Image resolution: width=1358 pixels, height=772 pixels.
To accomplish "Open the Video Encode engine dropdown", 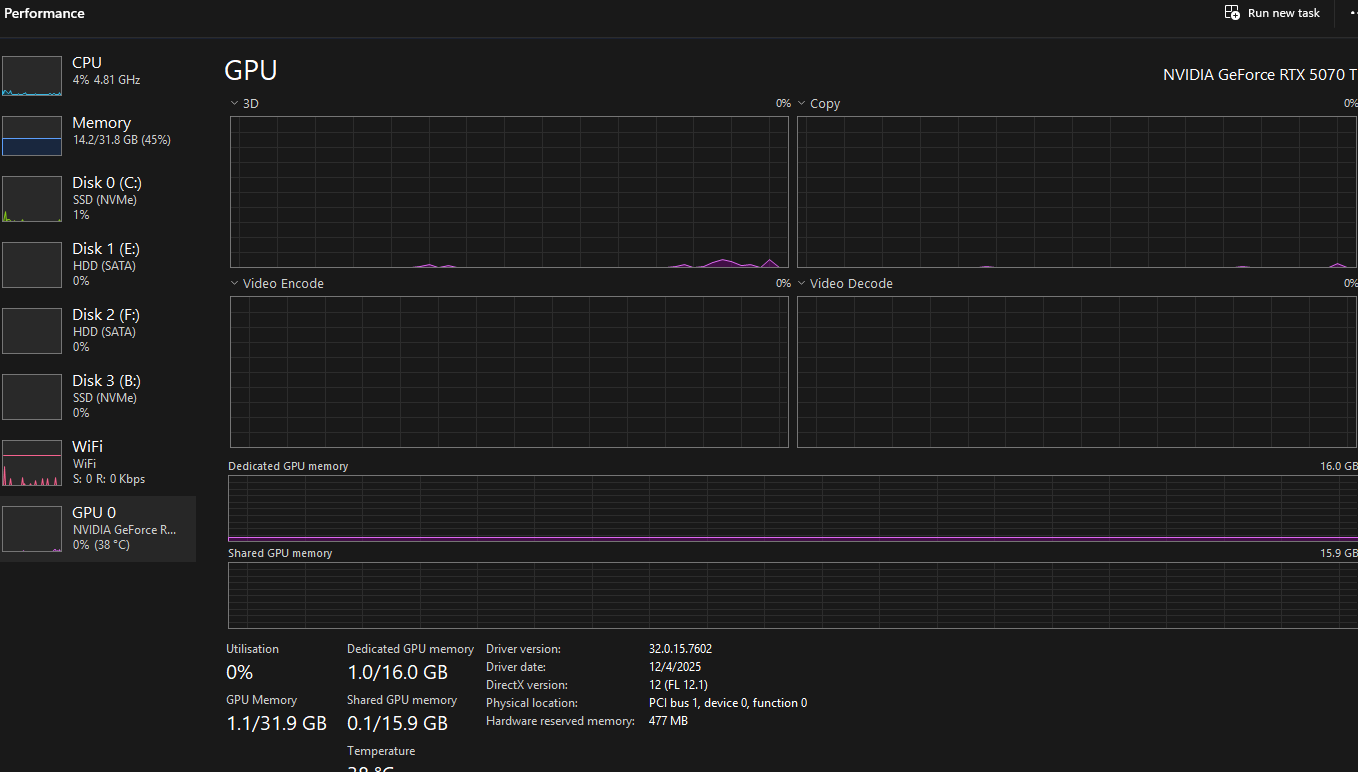I will pos(234,283).
